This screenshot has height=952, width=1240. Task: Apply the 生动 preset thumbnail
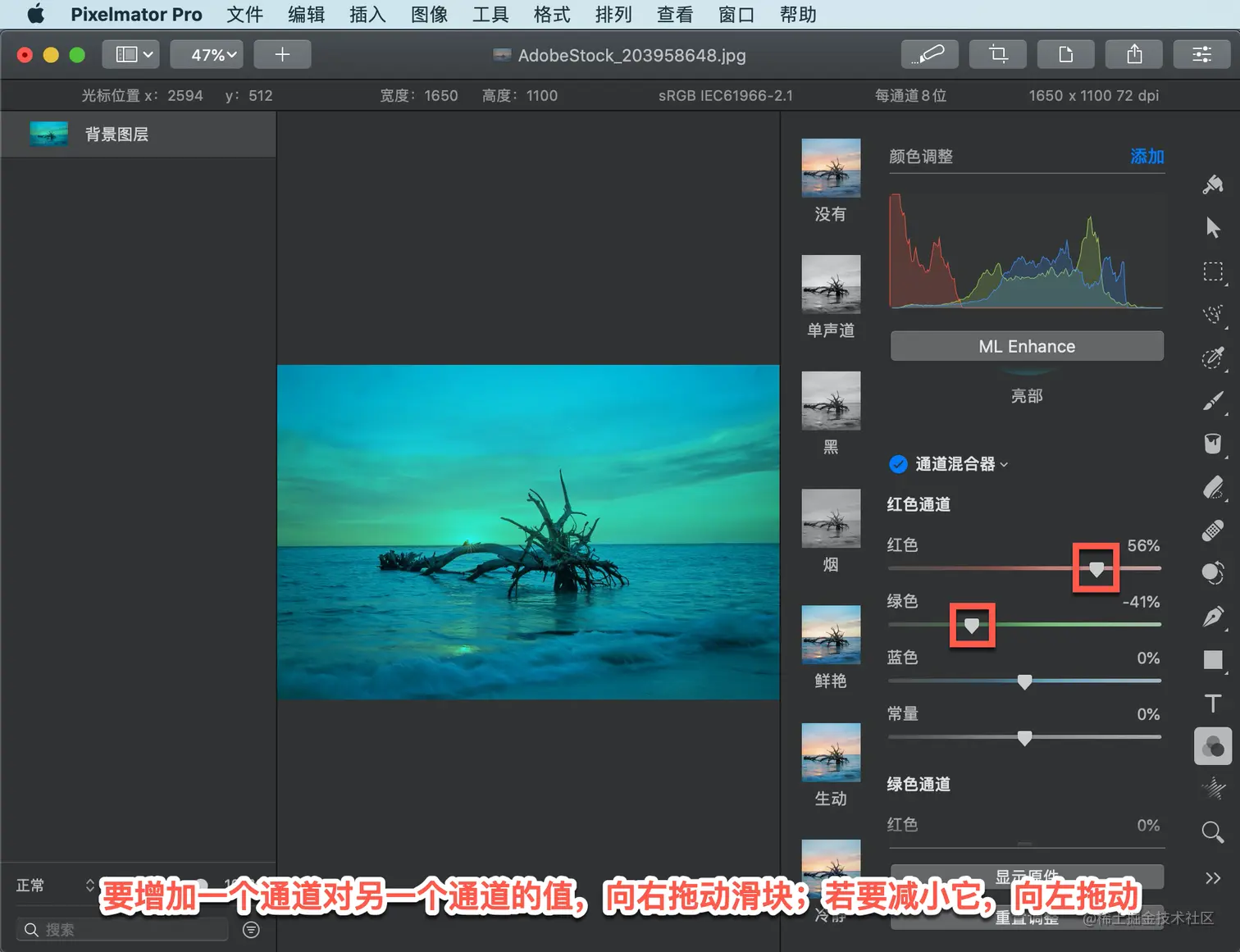click(831, 752)
